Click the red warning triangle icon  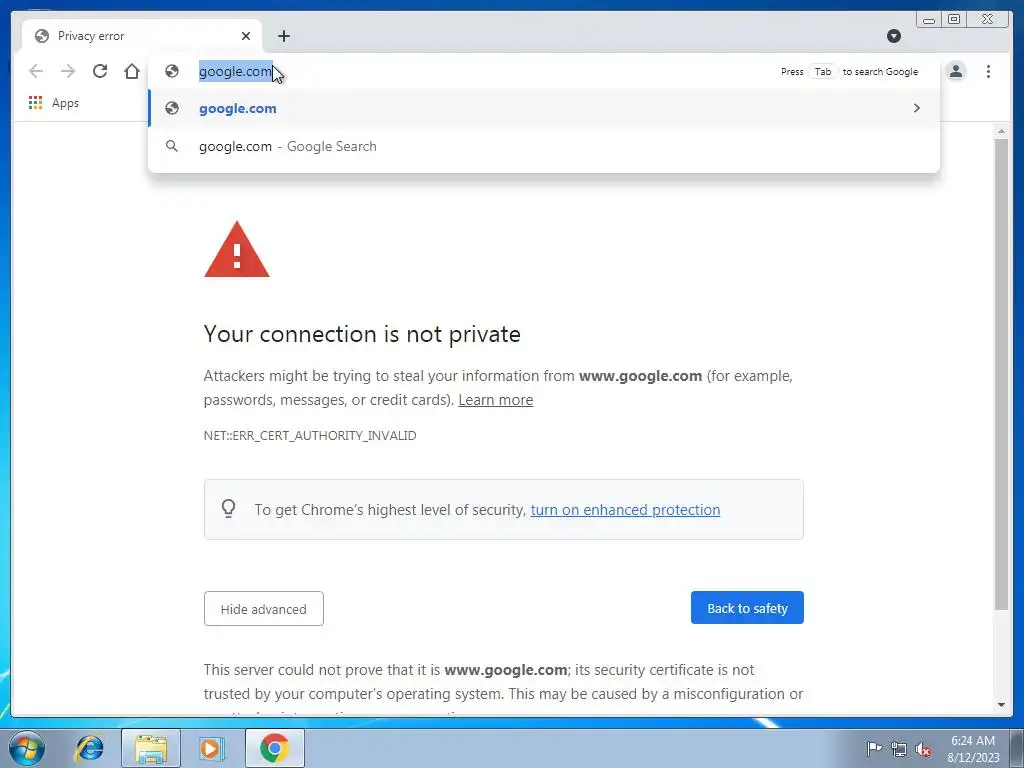pyautogui.click(x=236, y=249)
